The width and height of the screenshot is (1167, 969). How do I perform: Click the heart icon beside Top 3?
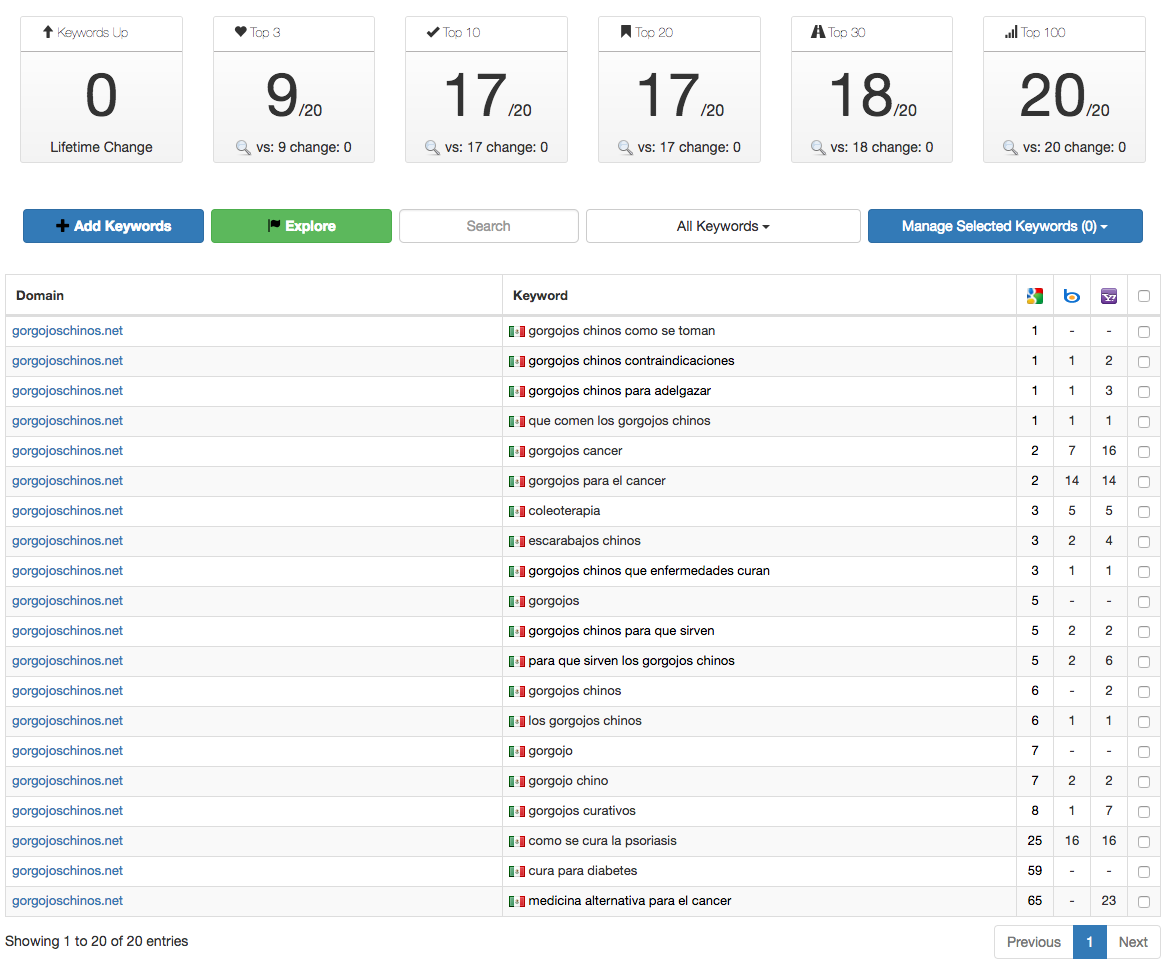pyautogui.click(x=240, y=32)
